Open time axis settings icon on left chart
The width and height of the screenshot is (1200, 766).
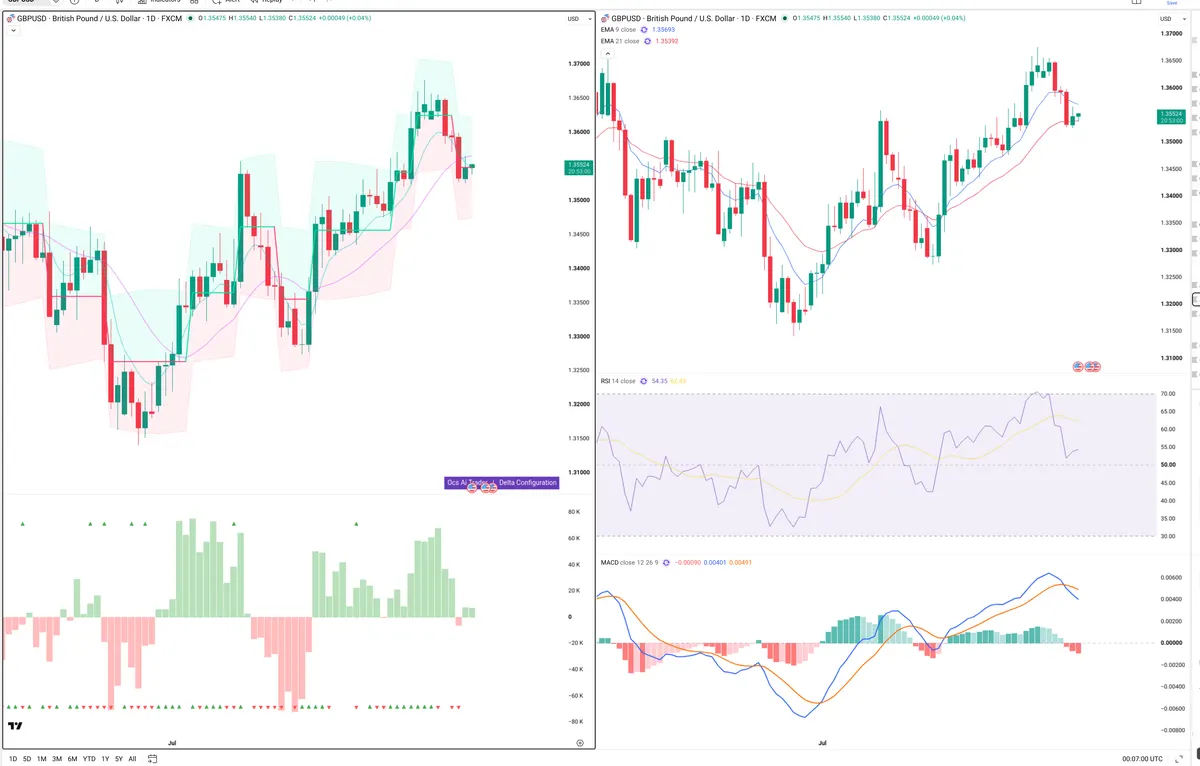(580, 743)
